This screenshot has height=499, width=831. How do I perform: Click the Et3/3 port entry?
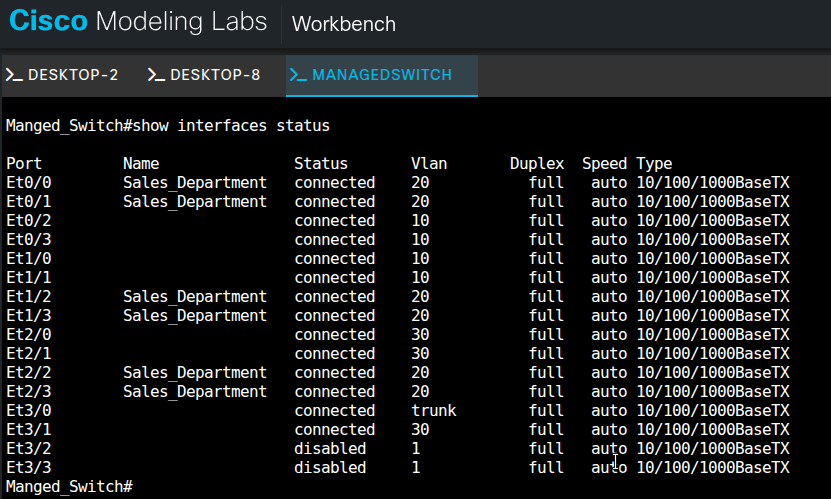tap(28, 468)
